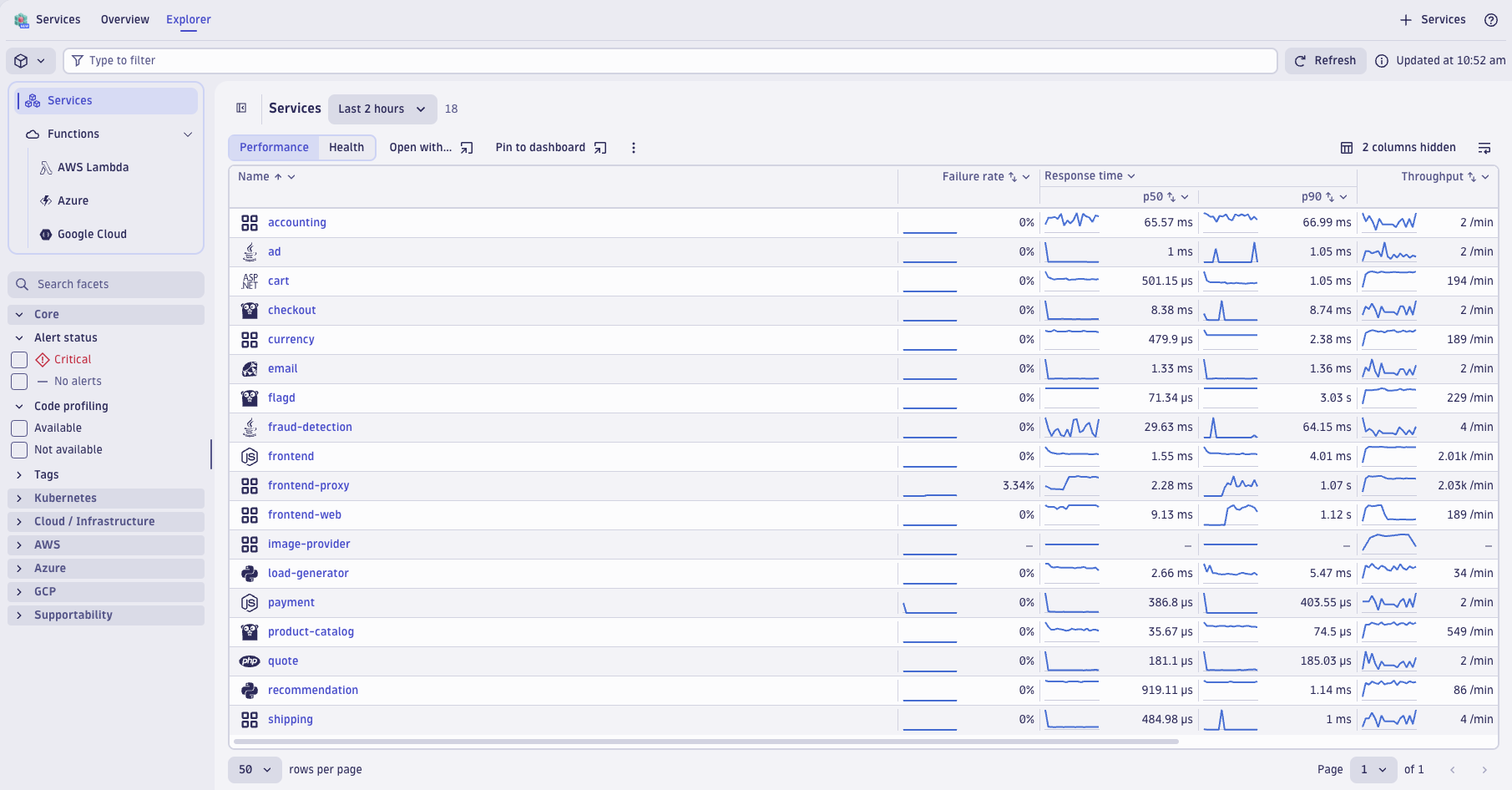Open the rows per page dropdown
Screen dimensions: 1512x790
click(255, 769)
